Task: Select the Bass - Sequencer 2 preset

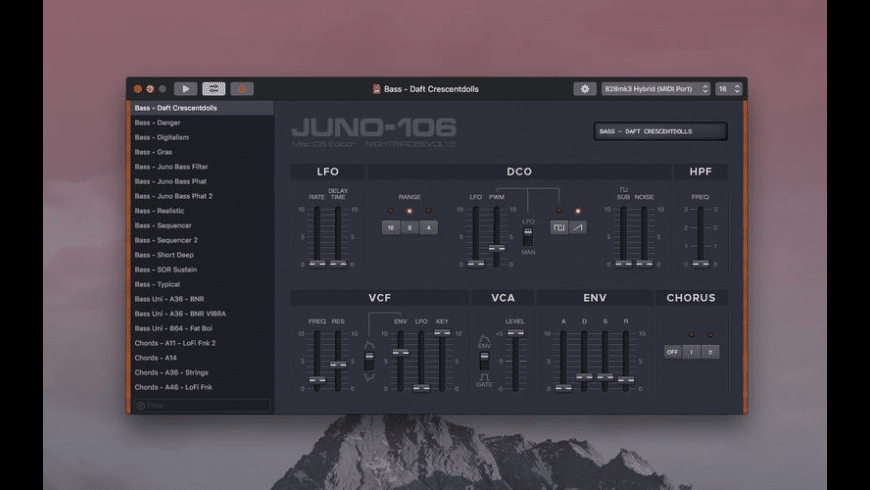Action: click(202, 240)
